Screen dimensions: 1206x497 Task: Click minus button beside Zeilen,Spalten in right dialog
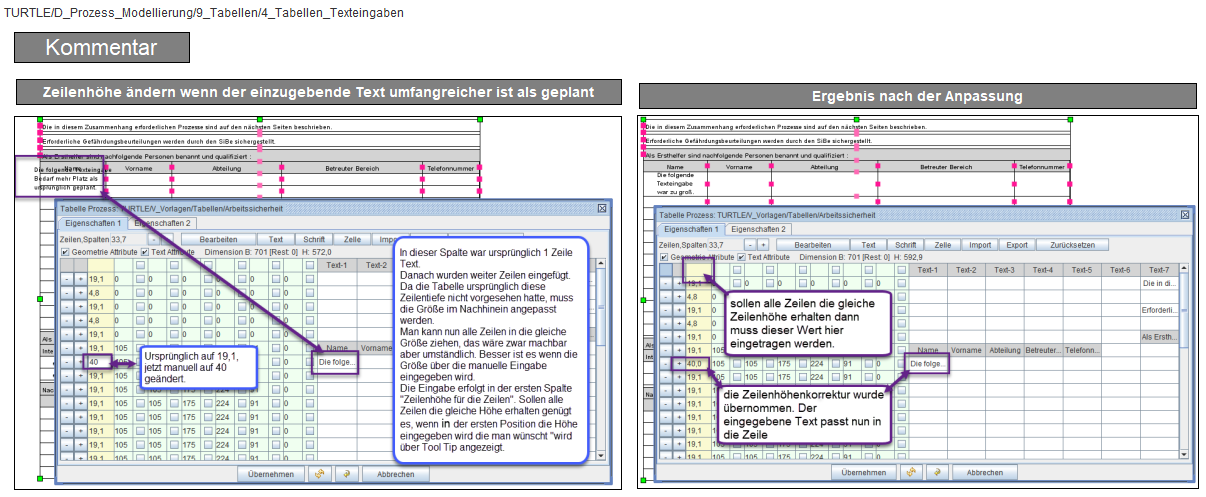[750, 245]
